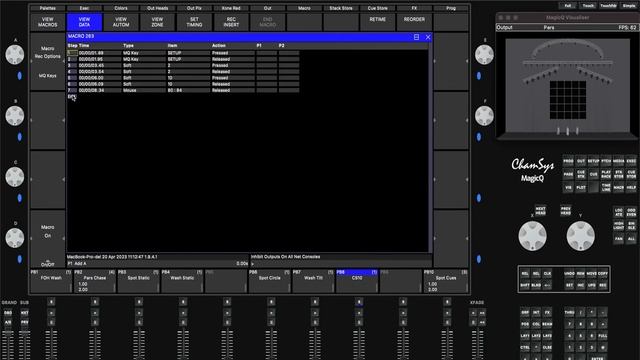Click the SINGLE key
Viewport: 640px width, 360px height.
(x=631, y=226)
